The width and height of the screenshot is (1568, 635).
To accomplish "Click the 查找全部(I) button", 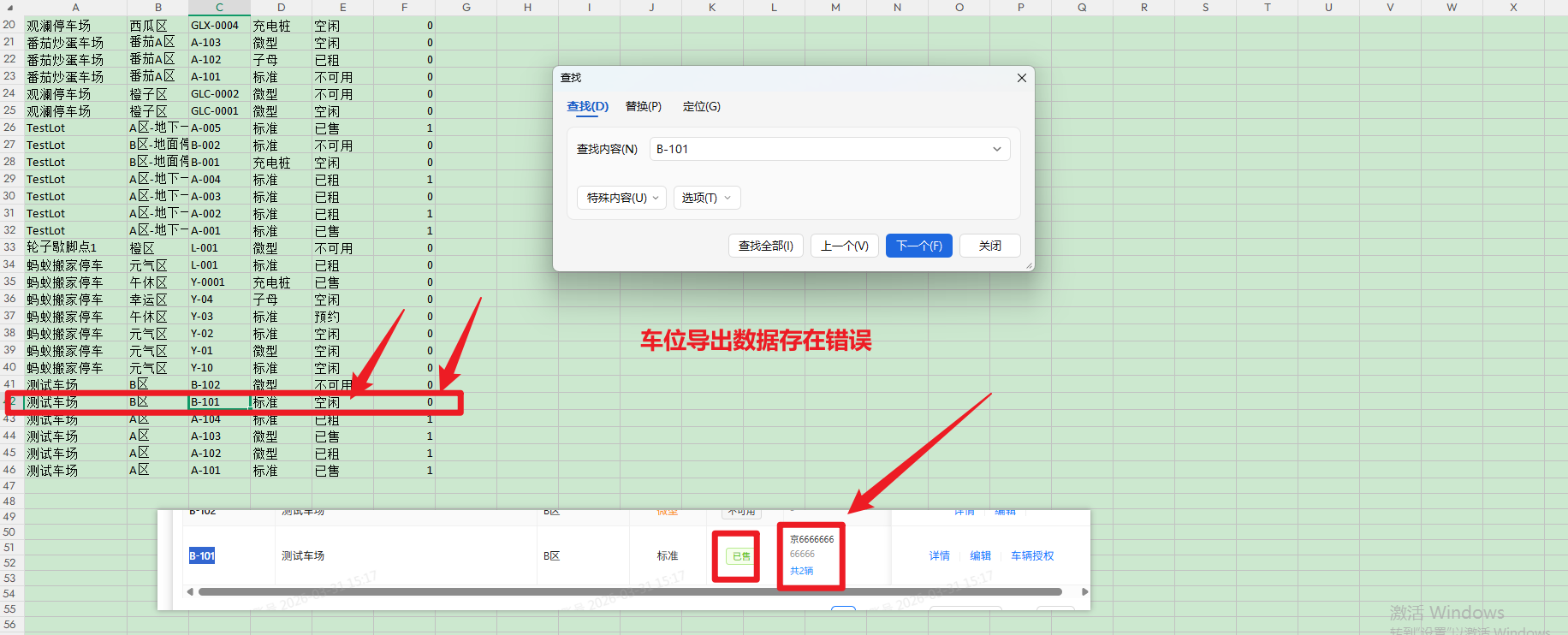I will pyautogui.click(x=766, y=246).
